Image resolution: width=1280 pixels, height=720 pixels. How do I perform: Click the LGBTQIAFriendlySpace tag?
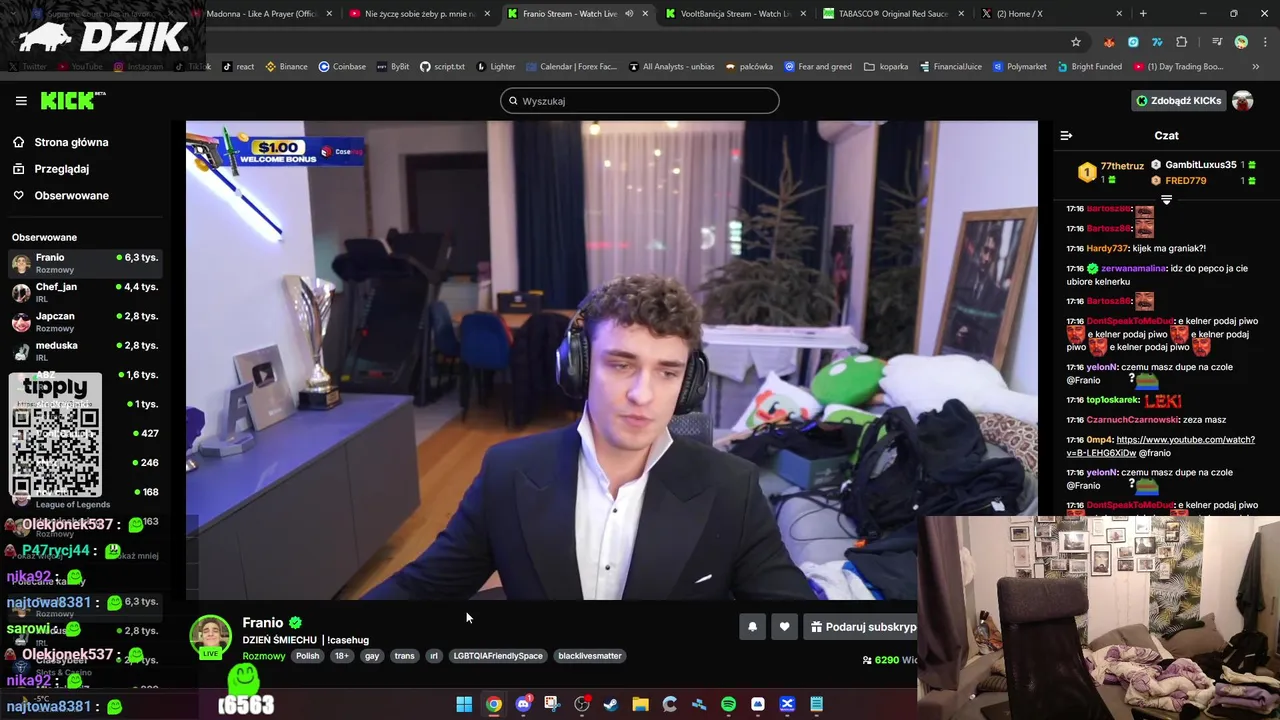point(498,656)
